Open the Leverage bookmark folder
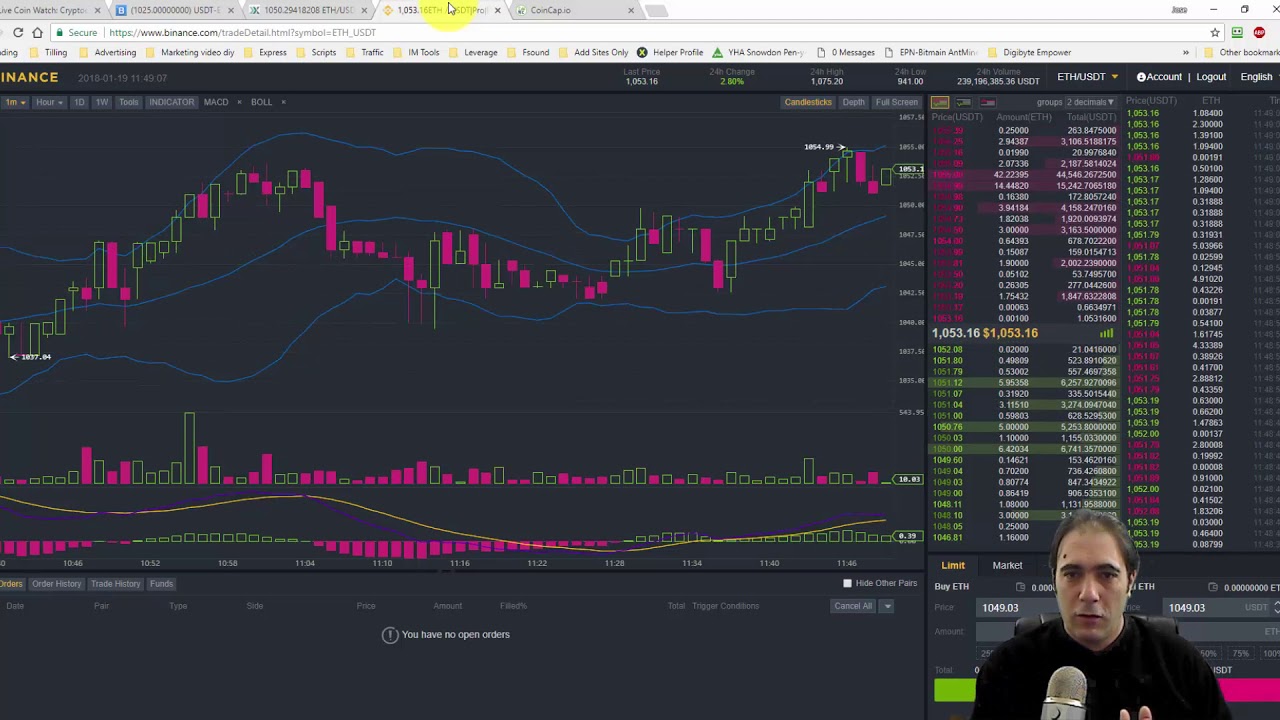1280x720 pixels. tap(473, 52)
